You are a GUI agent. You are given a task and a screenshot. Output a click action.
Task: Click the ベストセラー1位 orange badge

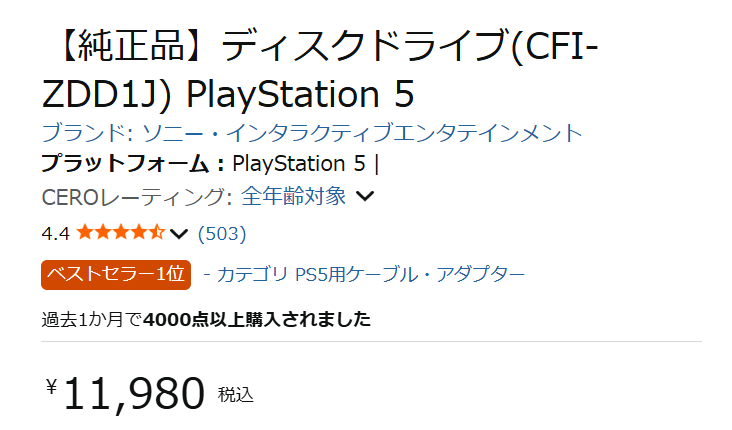116,274
